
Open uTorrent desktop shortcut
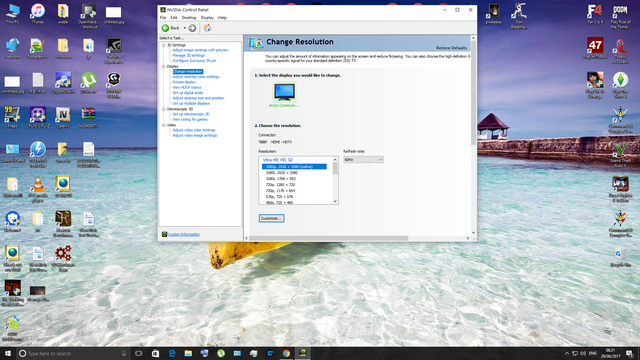[x=88, y=83]
